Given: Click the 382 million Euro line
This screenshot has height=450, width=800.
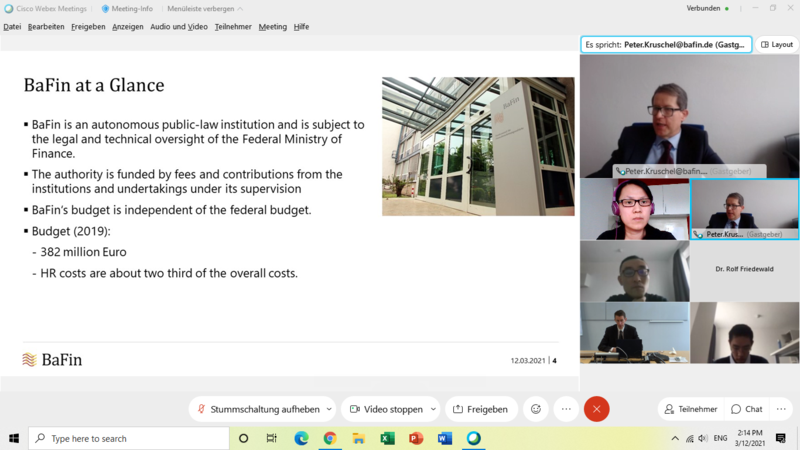Looking at the screenshot, I should coord(83,252).
